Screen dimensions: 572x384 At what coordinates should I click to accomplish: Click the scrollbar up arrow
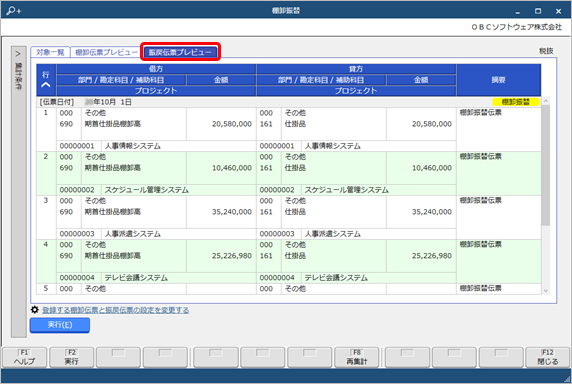click(x=546, y=101)
